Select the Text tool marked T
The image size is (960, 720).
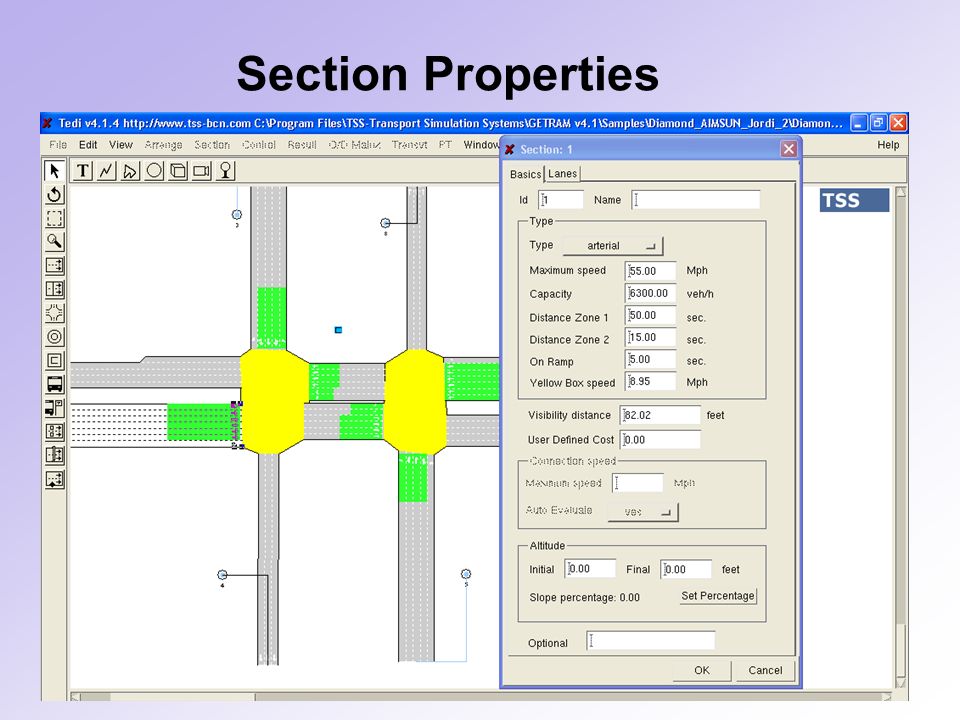83,171
